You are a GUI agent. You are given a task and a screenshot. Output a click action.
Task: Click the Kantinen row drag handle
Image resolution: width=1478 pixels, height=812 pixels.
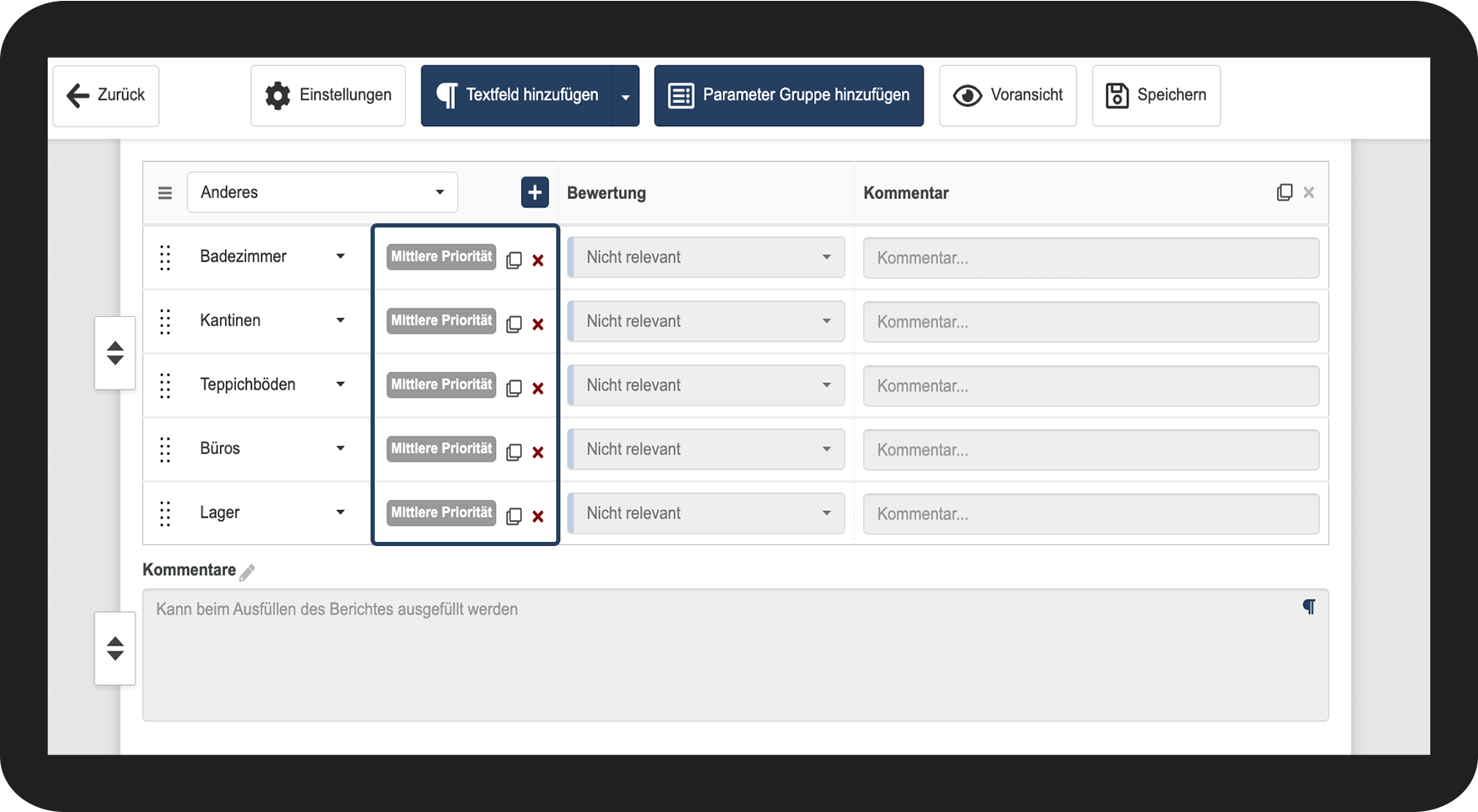pyautogui.click(x=165, y=321)
